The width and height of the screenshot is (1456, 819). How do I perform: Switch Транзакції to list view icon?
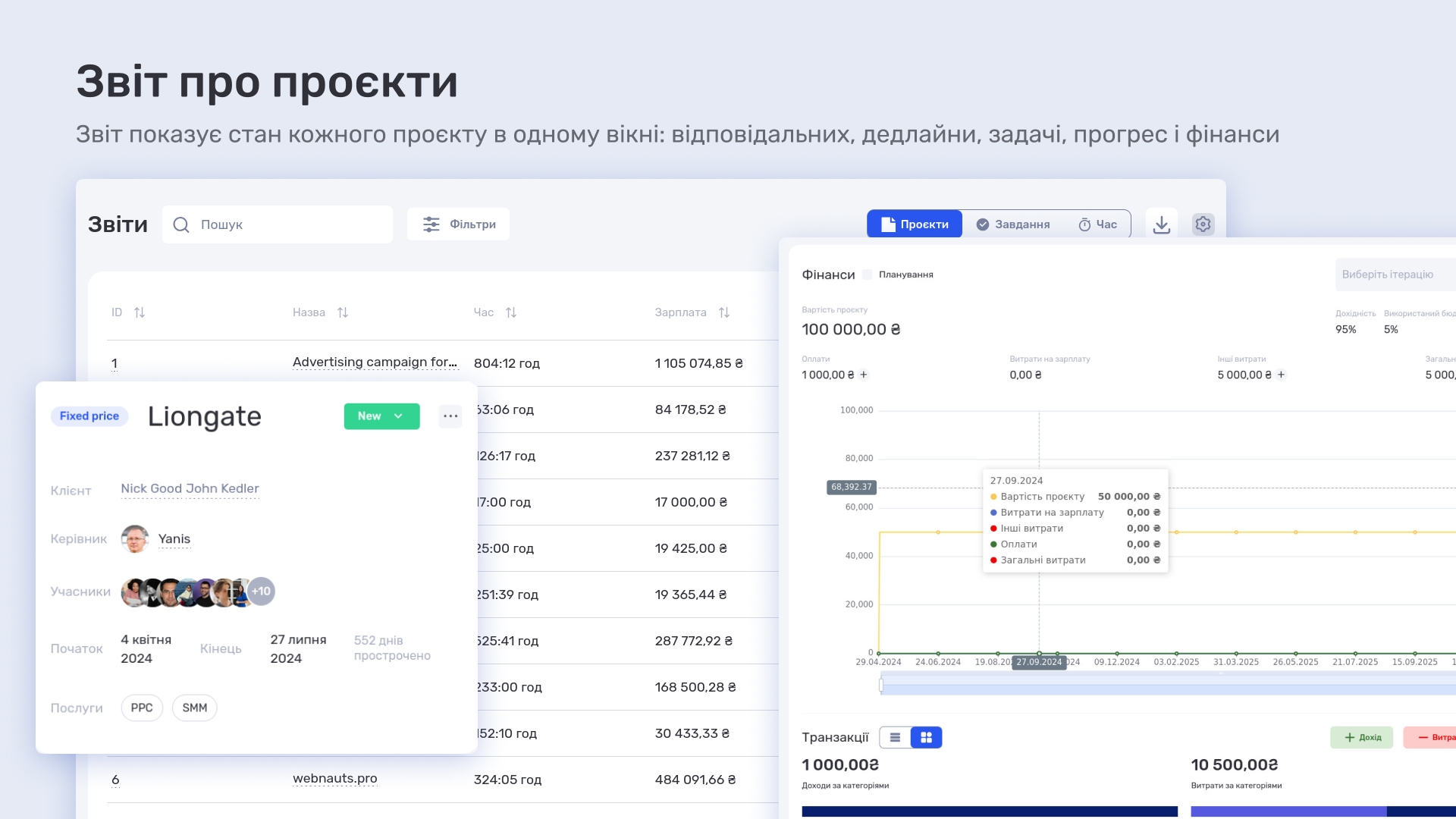pyautogui.click(x=896, y=736)
